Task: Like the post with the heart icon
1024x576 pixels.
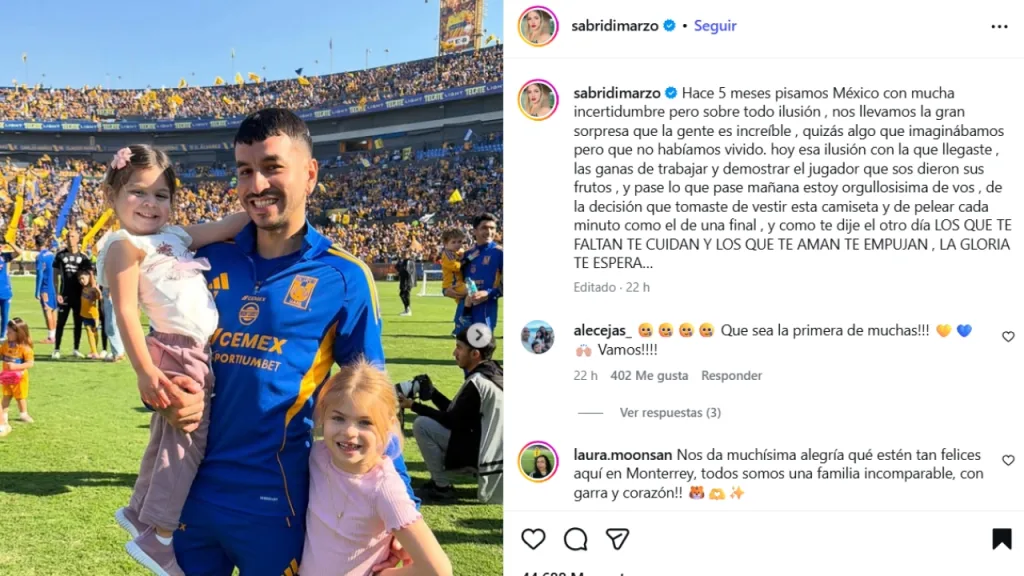Action: point(533,539)
